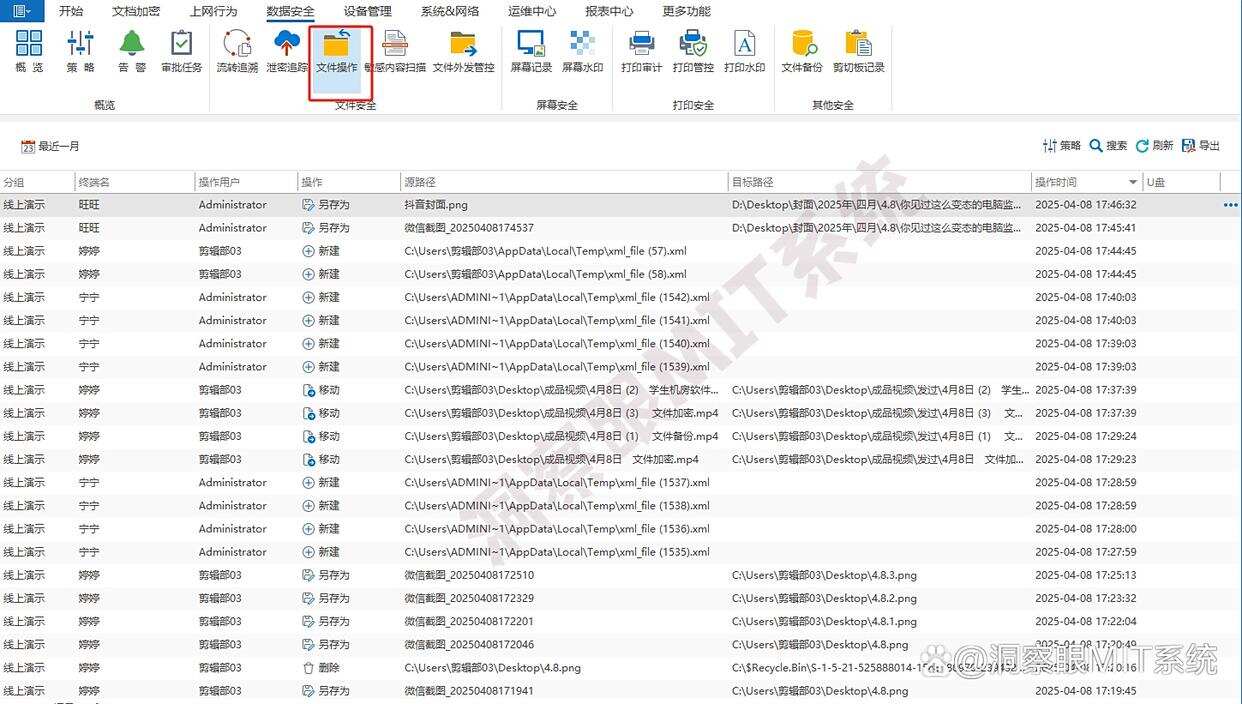Click the 导出 export button
Image resolution: width=1242 pixels, height=704 pixels.
pyautogui.click(x=1201, y=146)
